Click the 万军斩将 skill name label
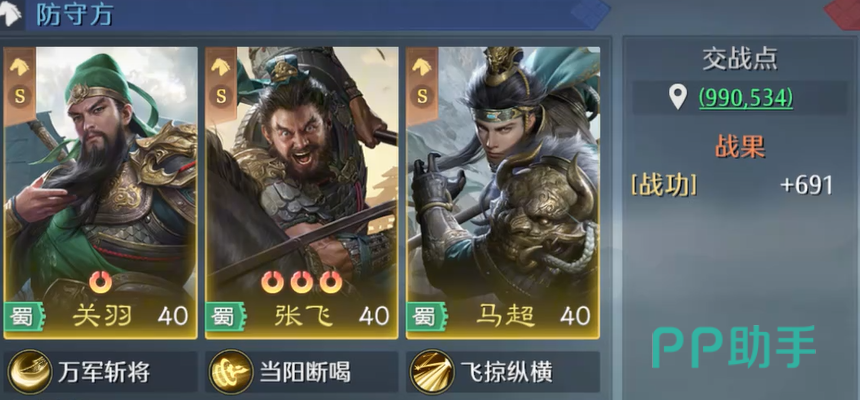Screen dimensions: 860x400 [104, 373]
